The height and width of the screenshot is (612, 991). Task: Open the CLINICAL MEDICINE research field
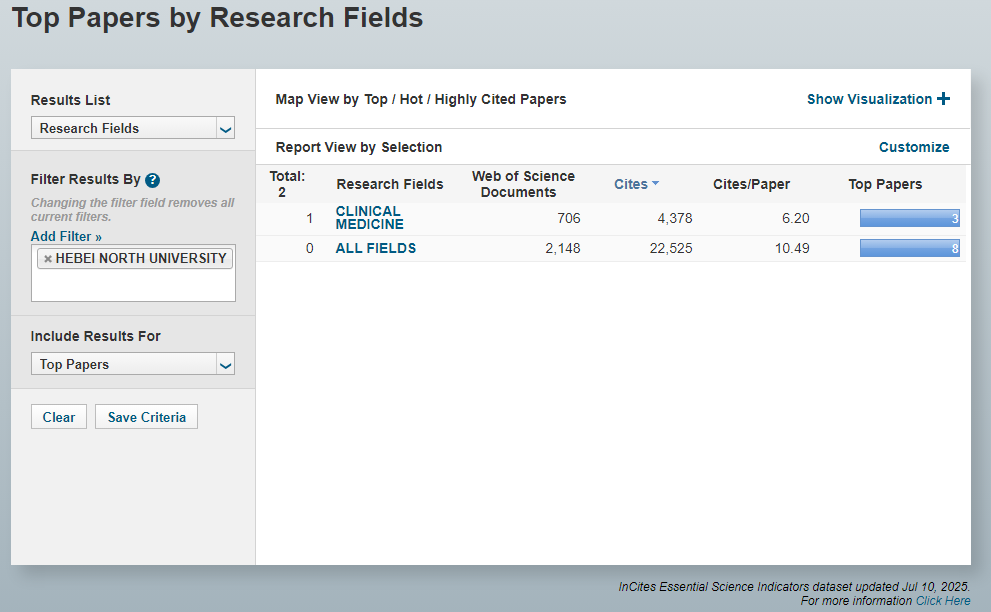(369, 217)
